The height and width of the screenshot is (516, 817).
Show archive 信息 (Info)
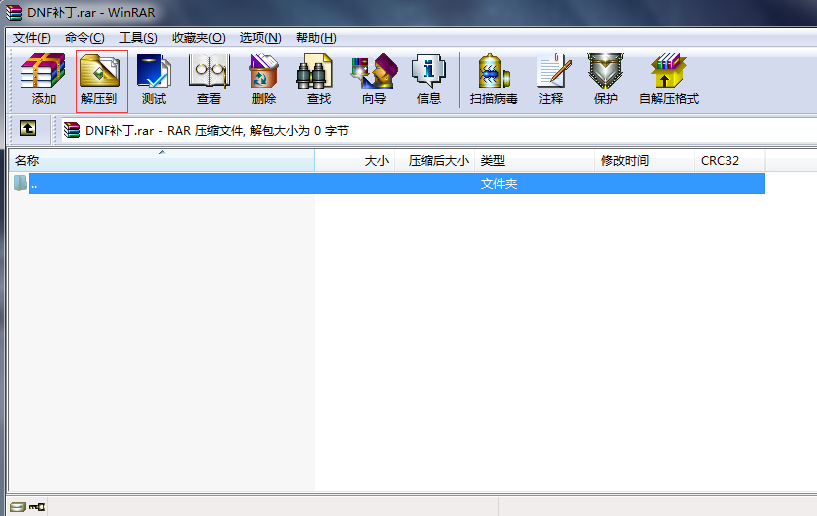[428, 80]
